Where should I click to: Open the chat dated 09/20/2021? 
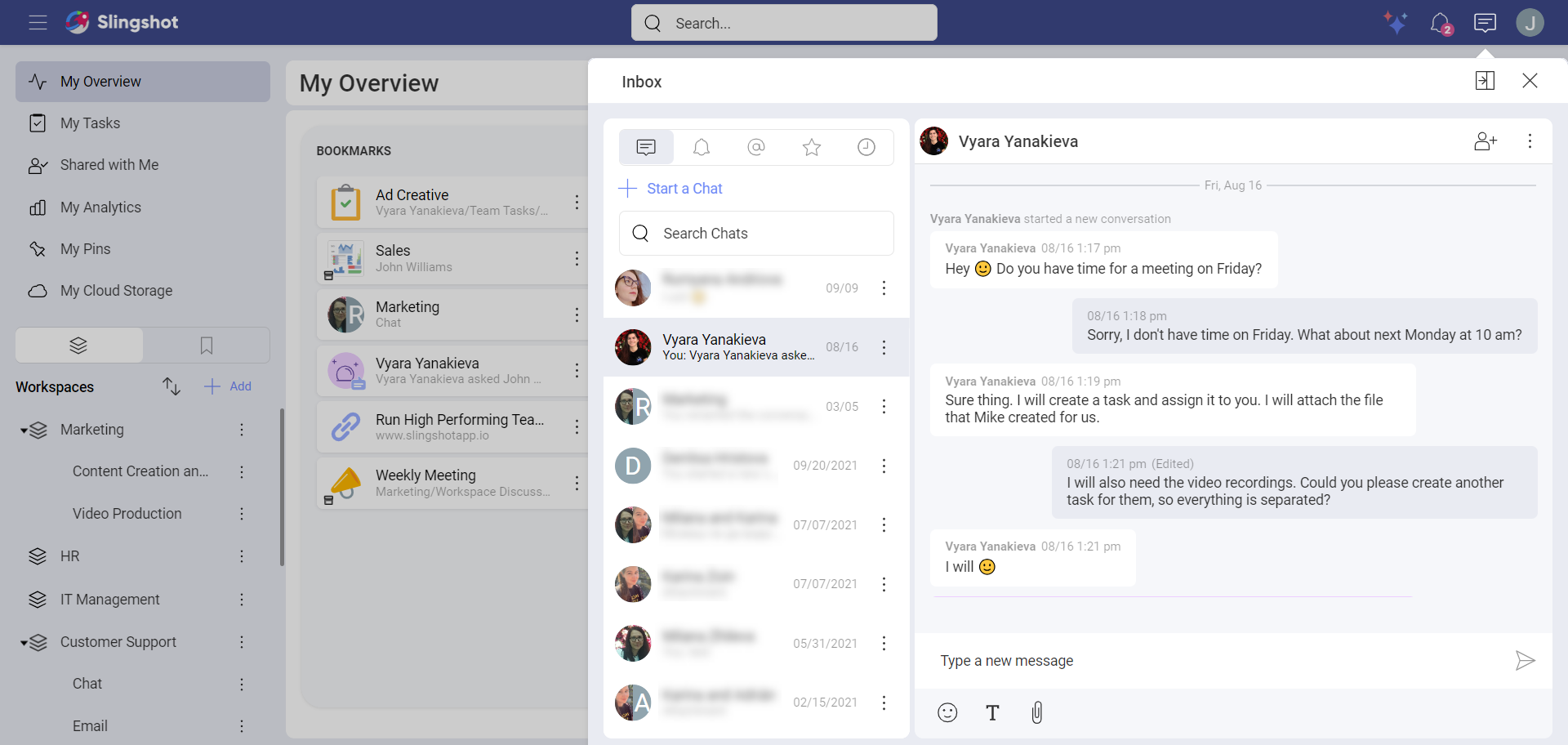pyautogui.click(x=756, y=466)
